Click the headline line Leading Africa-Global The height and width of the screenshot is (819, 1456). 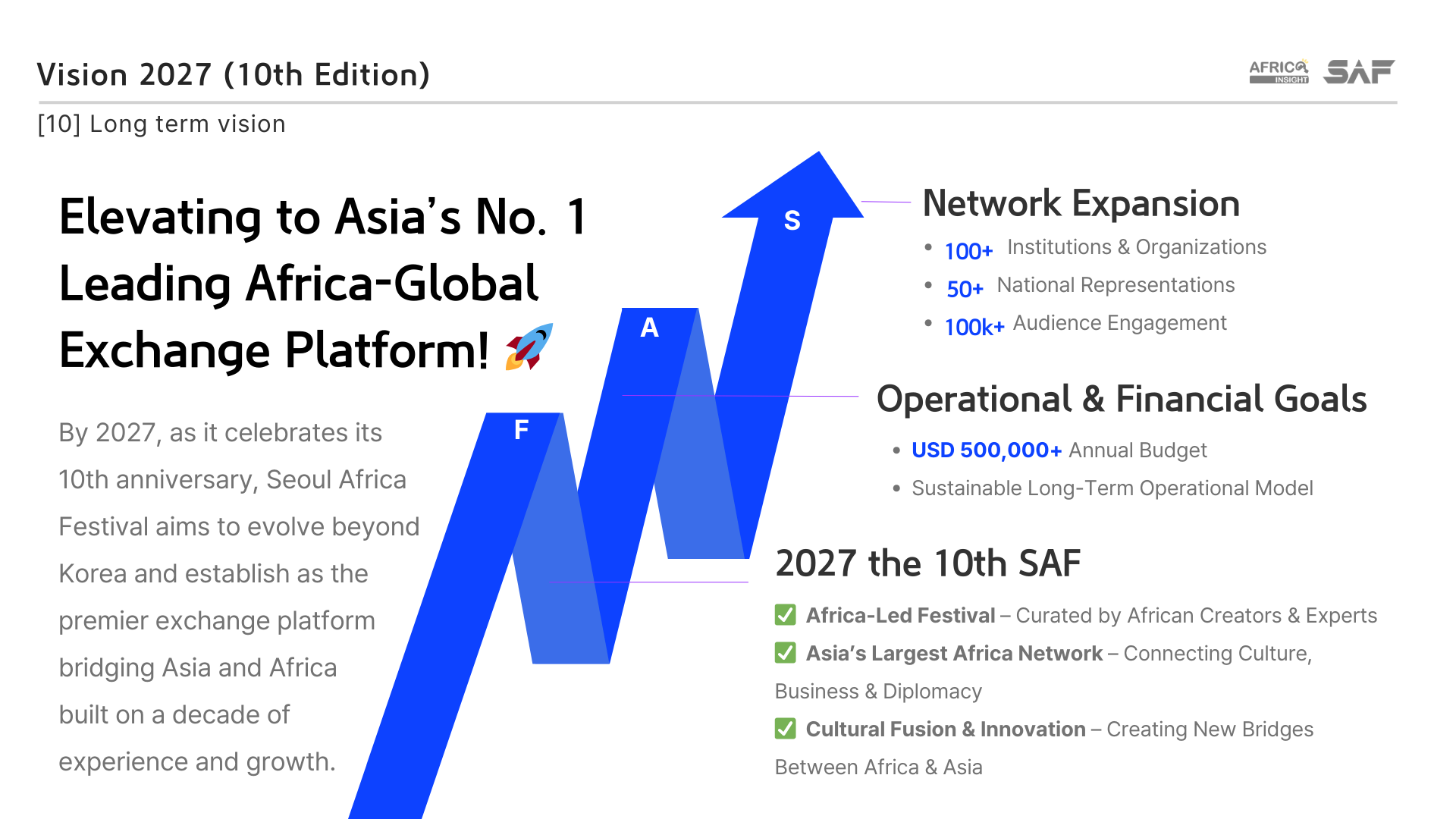(299, 284)
